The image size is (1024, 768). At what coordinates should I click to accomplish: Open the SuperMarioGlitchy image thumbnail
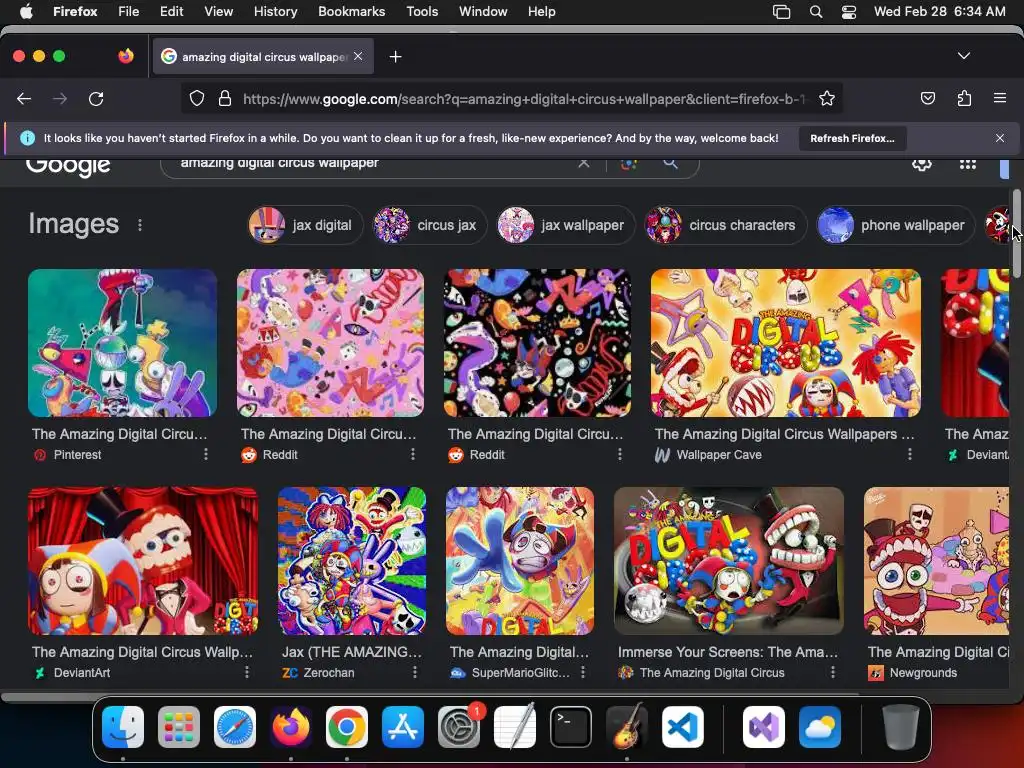pos(520,561)
